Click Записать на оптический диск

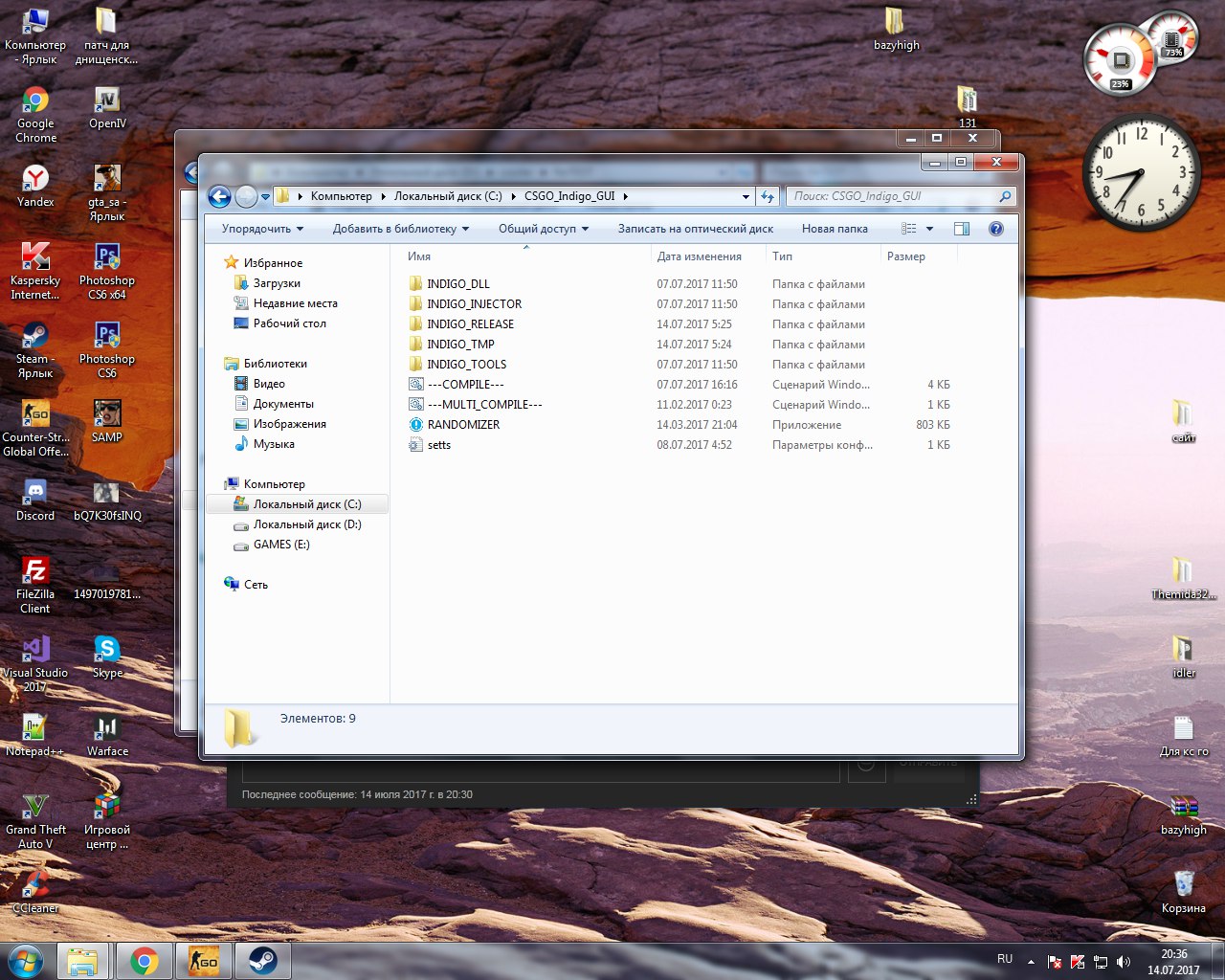click(695, 229)
